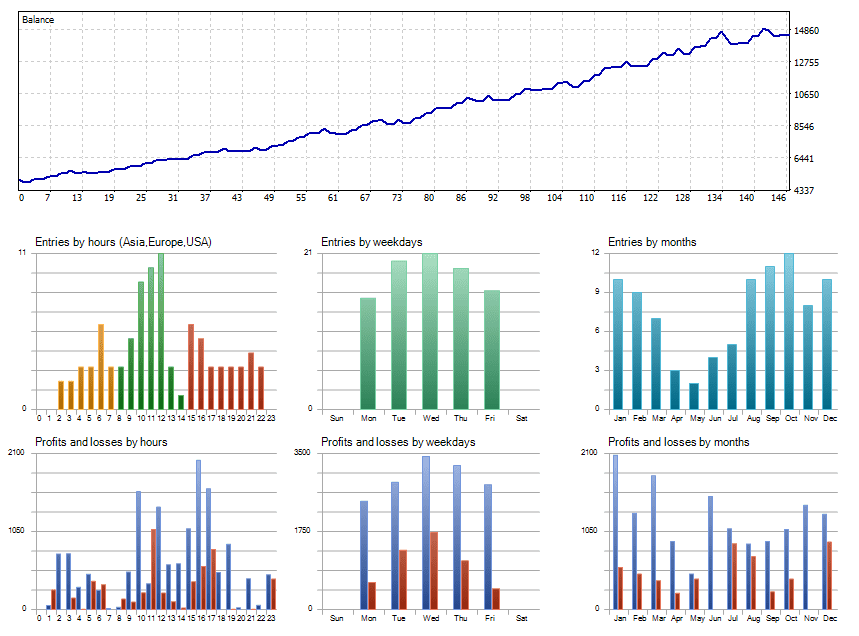Click the tallest green hour-12 bar in Entries by hours
This screenshot has height=636, width=859.
click(161, 331)
